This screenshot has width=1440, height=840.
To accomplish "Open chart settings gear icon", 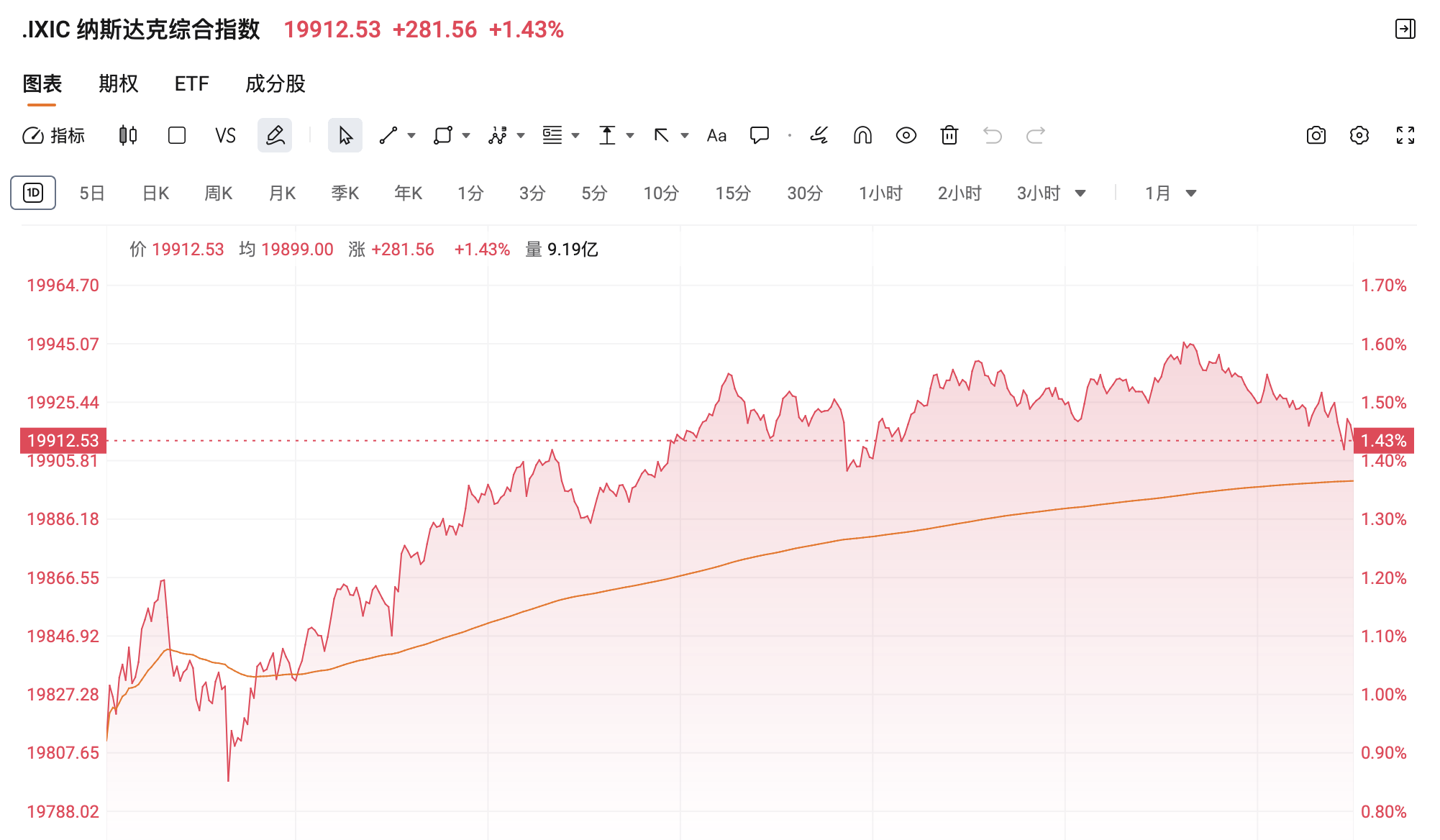I will (x=1359, y=135).
